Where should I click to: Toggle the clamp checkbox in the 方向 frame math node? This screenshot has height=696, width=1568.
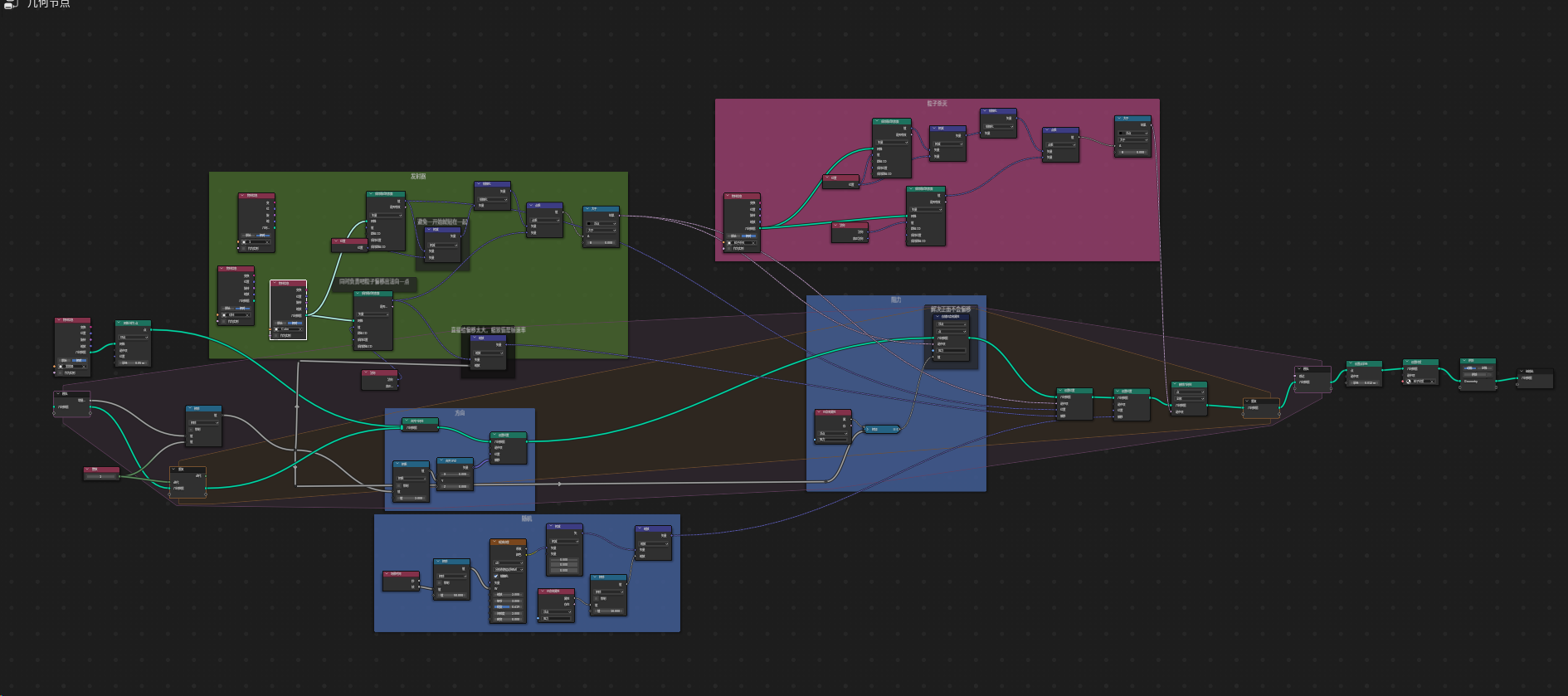tap(399, 485)
